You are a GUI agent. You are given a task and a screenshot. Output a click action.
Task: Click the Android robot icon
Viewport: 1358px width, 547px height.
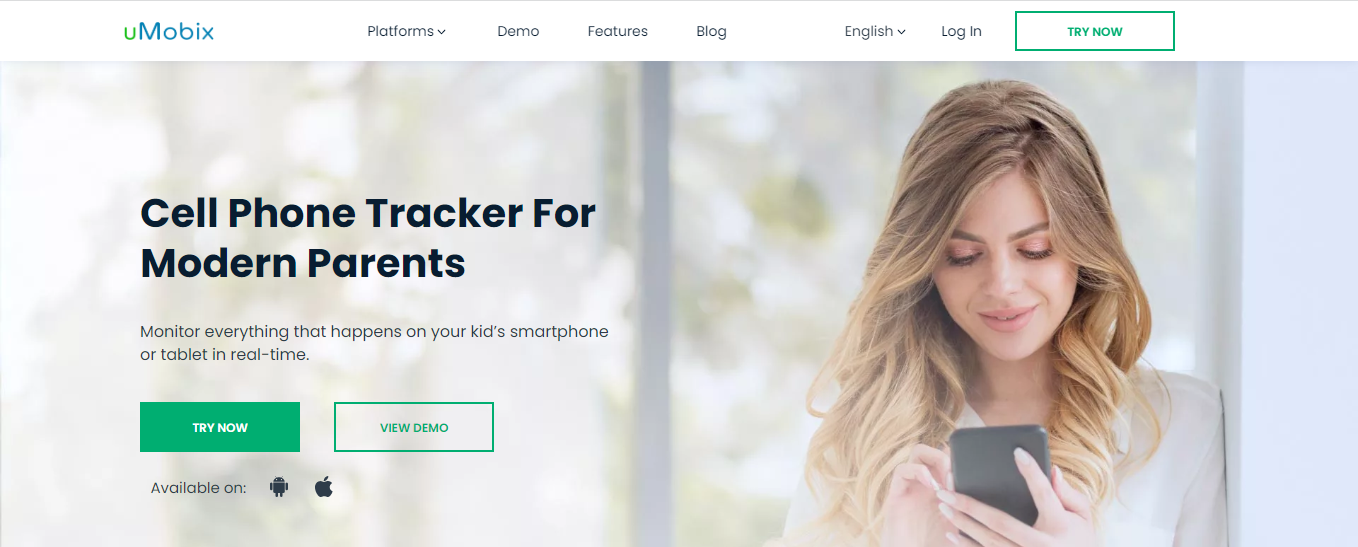[279, 487]
